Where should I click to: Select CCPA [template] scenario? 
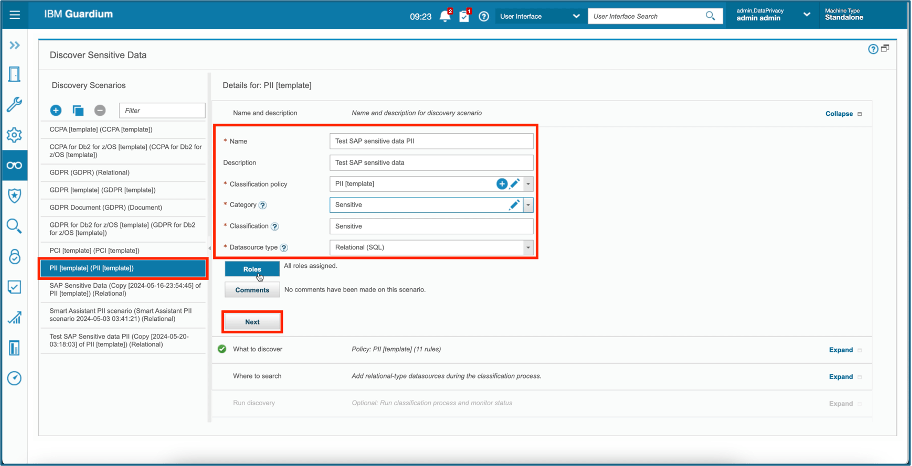(123, 129)
